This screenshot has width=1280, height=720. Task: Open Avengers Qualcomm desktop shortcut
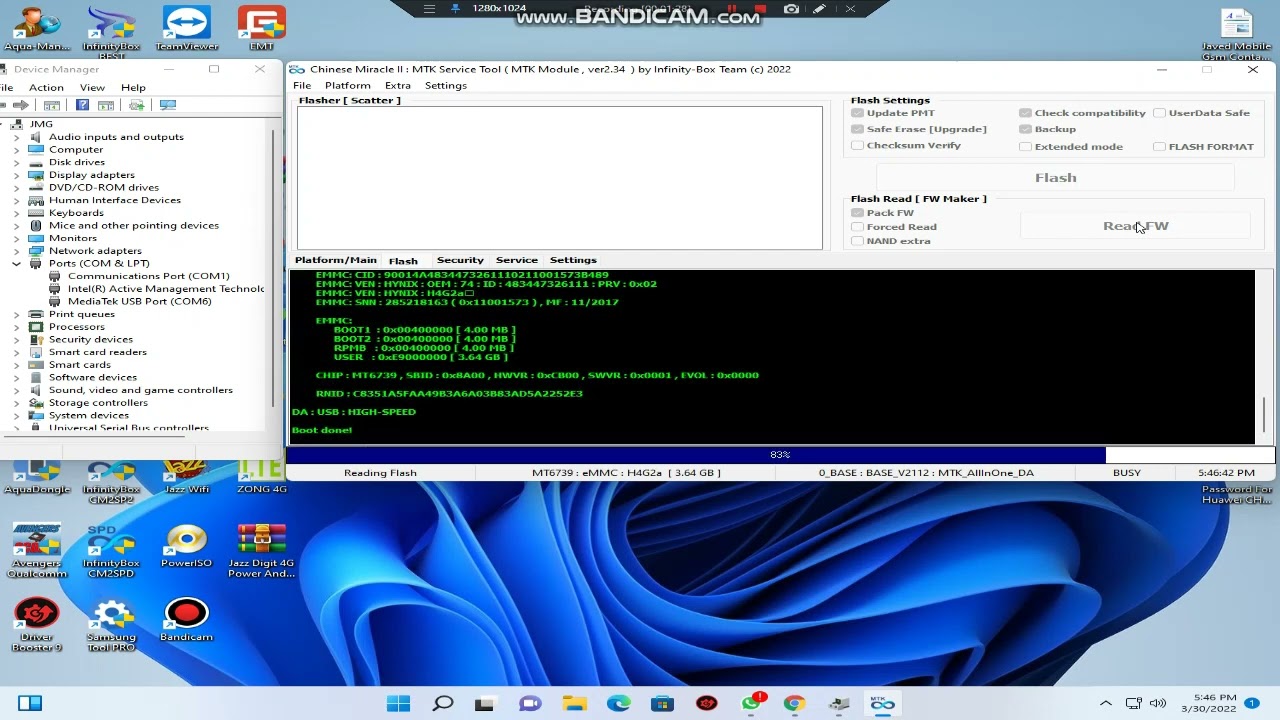pos(37,550)
